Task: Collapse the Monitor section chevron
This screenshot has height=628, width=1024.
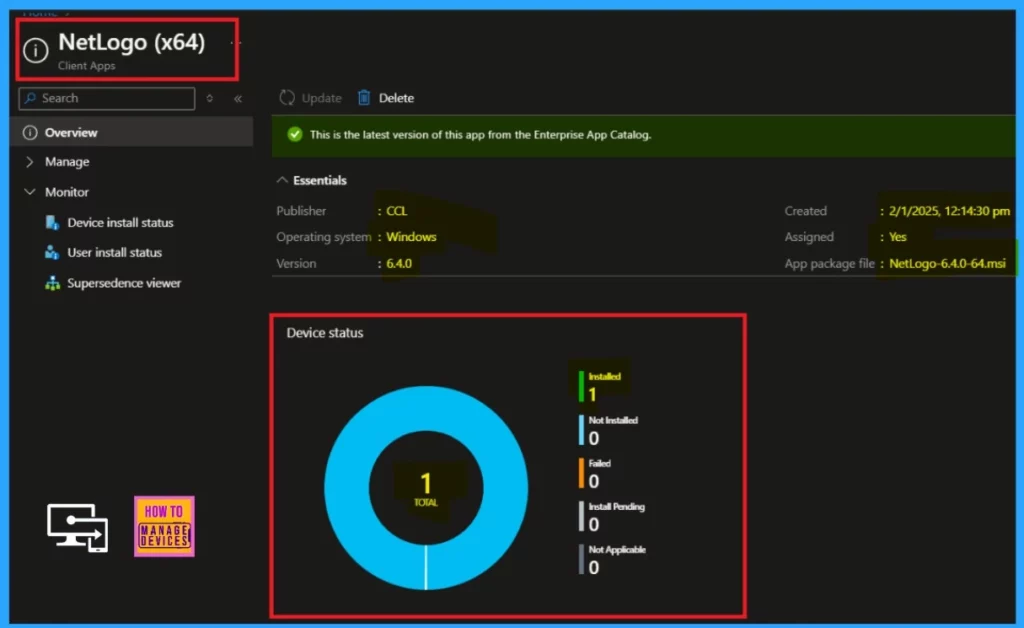Action: (29, 192)
